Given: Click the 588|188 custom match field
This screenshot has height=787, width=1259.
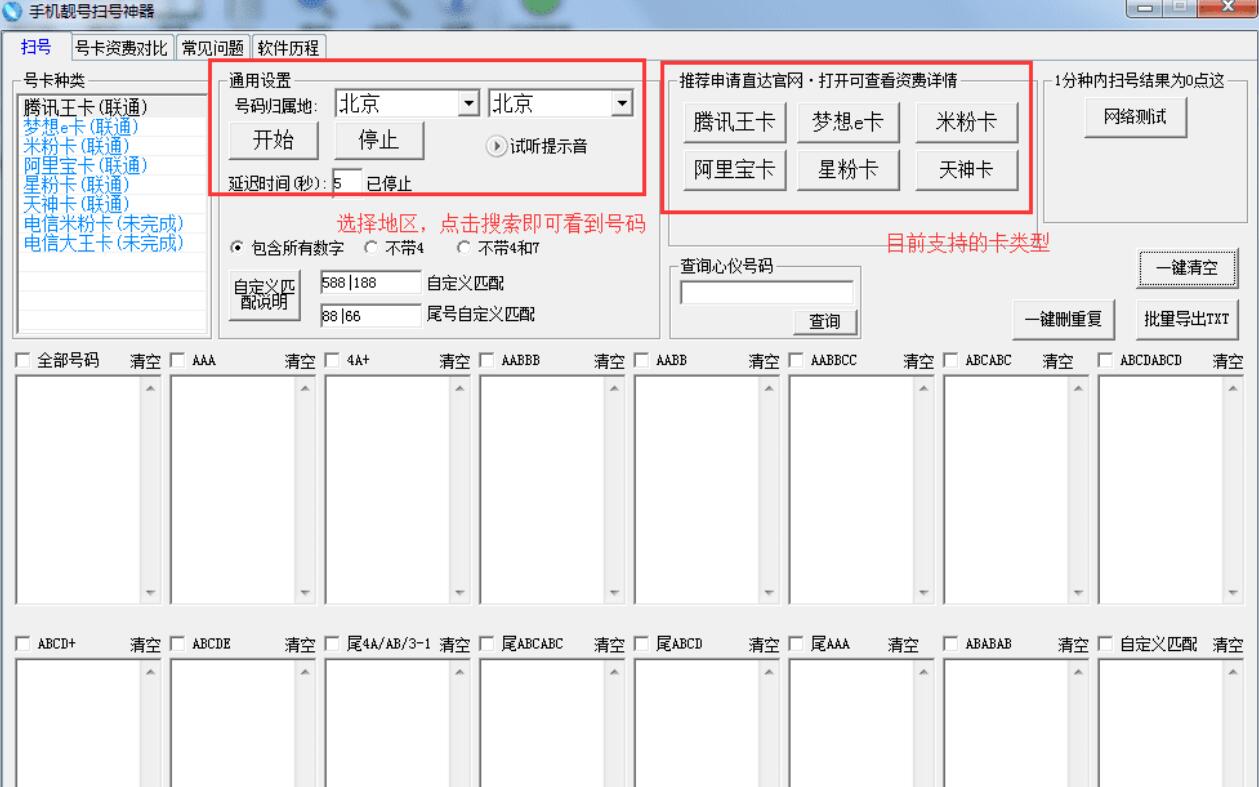Looking at the screenshot, I should point(369,283).
